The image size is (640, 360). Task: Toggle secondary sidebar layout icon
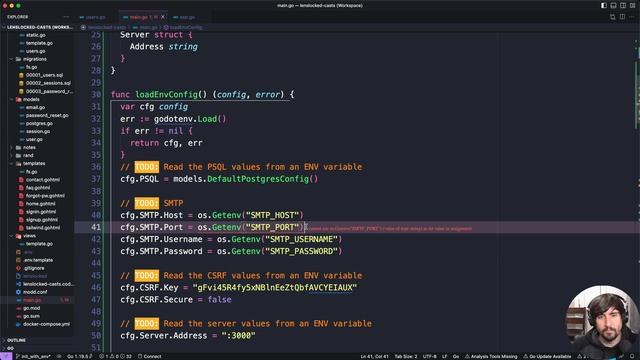coord(623,5)
